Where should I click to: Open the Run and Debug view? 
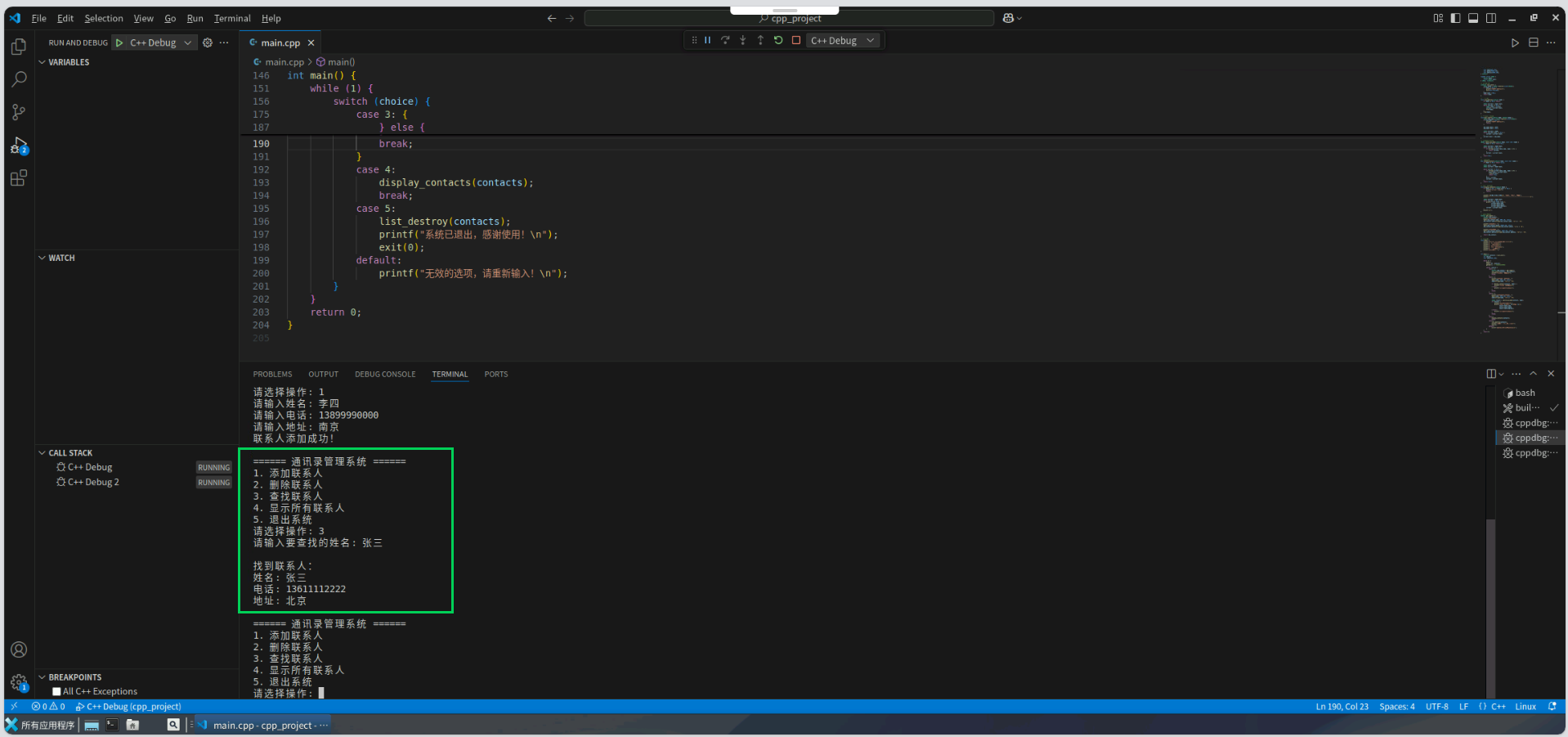[19, 146]
